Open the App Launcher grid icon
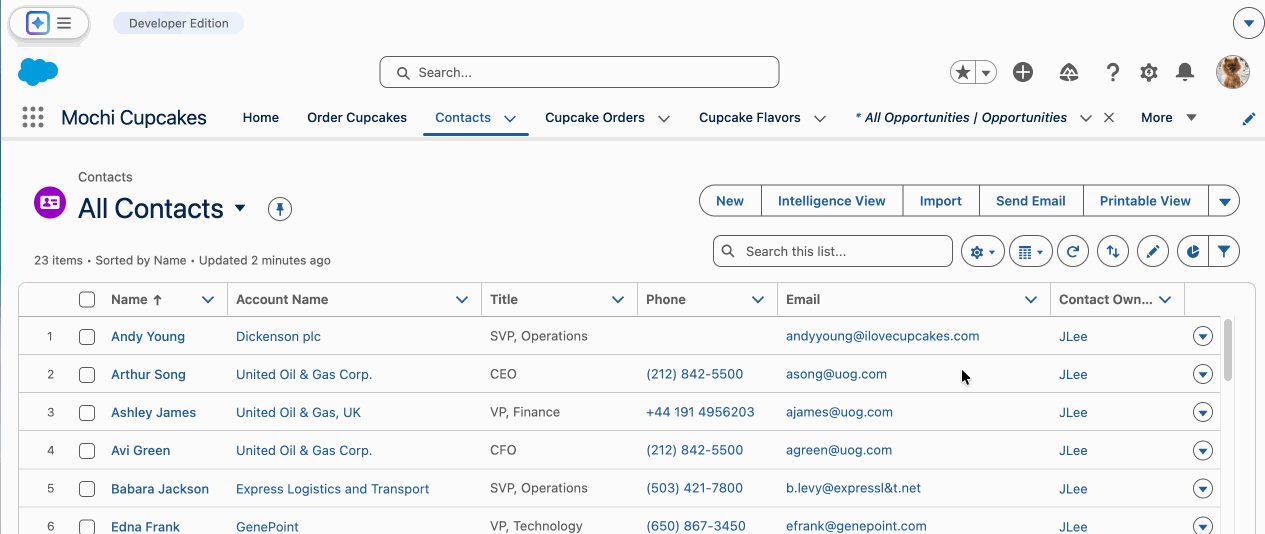The image size is (1265, 534). [33, 117]
